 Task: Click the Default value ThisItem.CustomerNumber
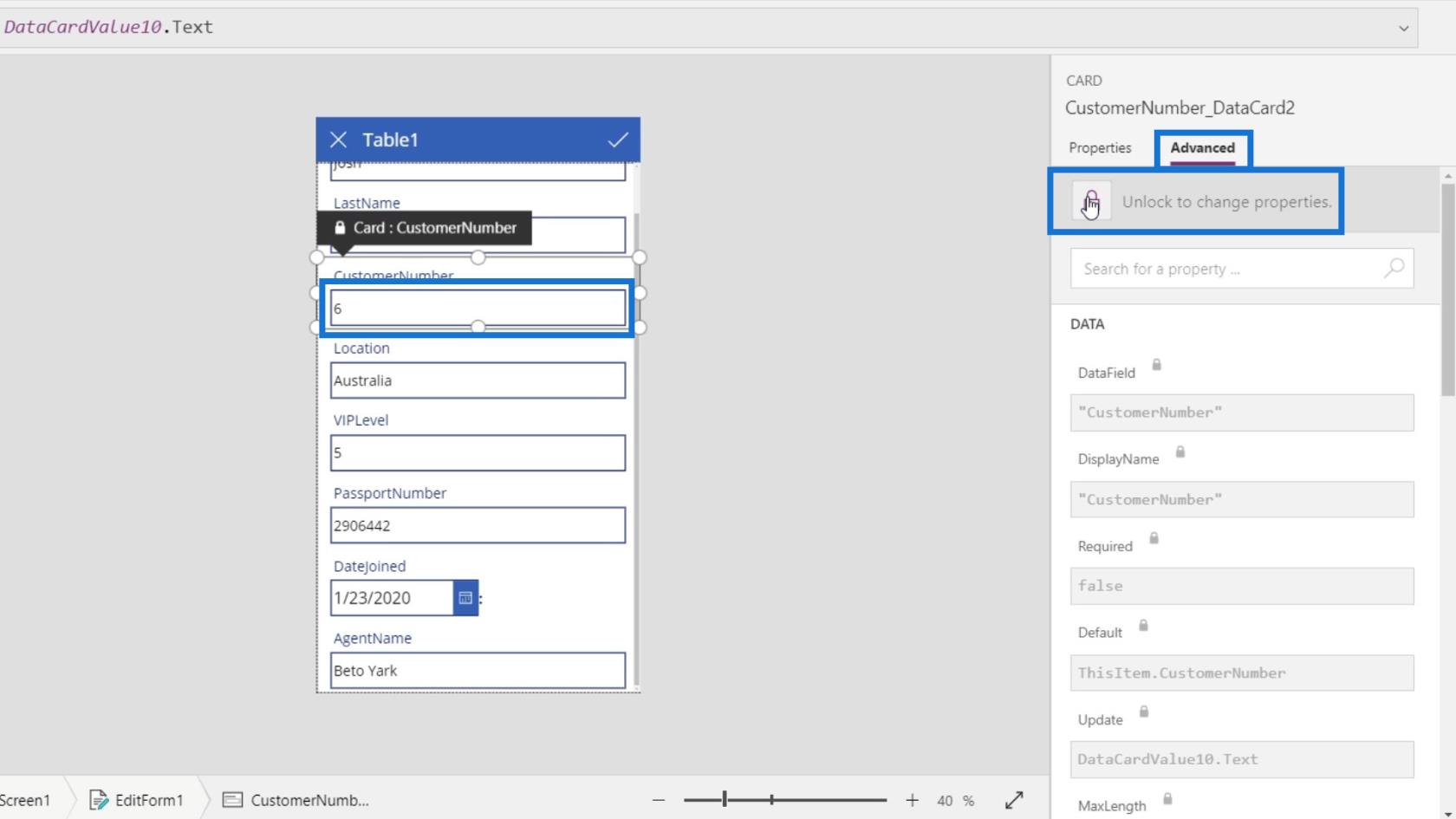[x=1242, y=673]
